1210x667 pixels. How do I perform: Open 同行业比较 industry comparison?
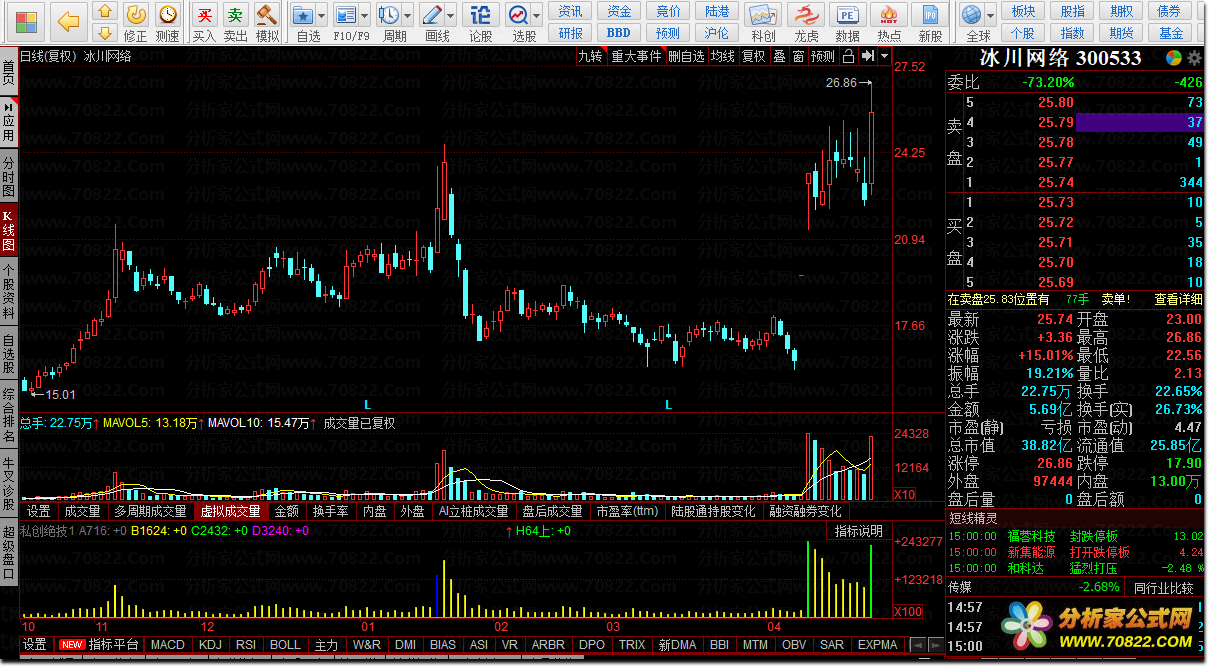pos(1164,587)
